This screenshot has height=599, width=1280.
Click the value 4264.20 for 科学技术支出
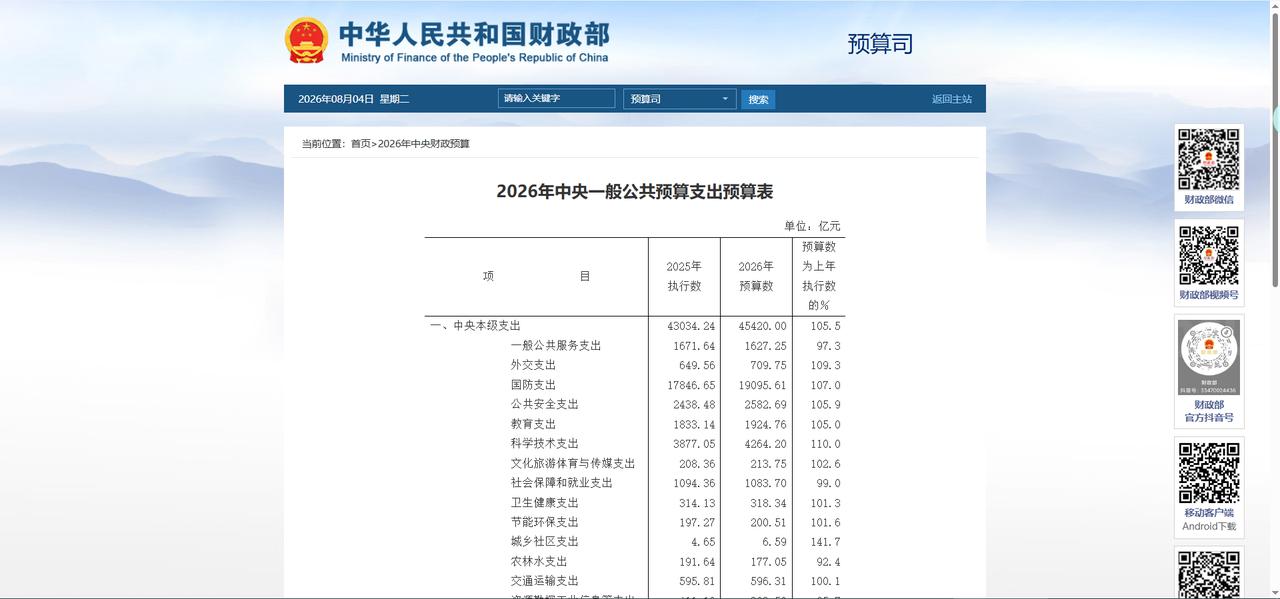pyautogui.click(x=766, y=444)
